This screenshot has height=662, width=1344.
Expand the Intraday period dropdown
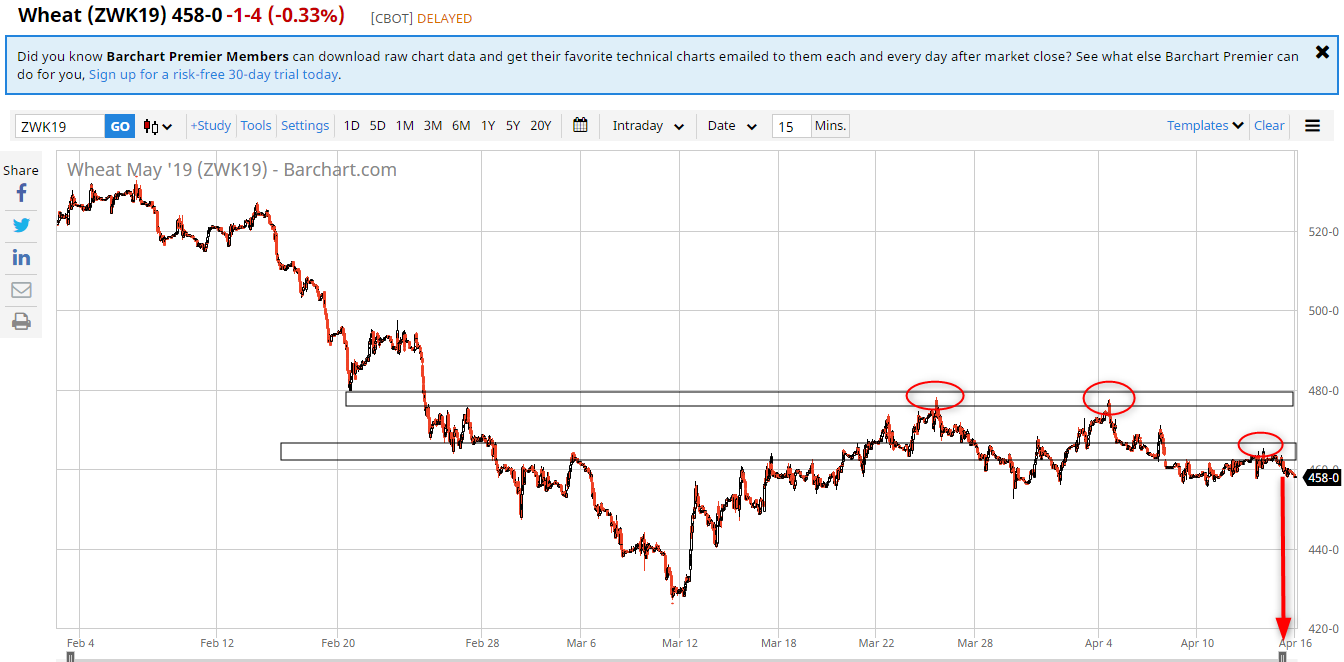point(648,126)
